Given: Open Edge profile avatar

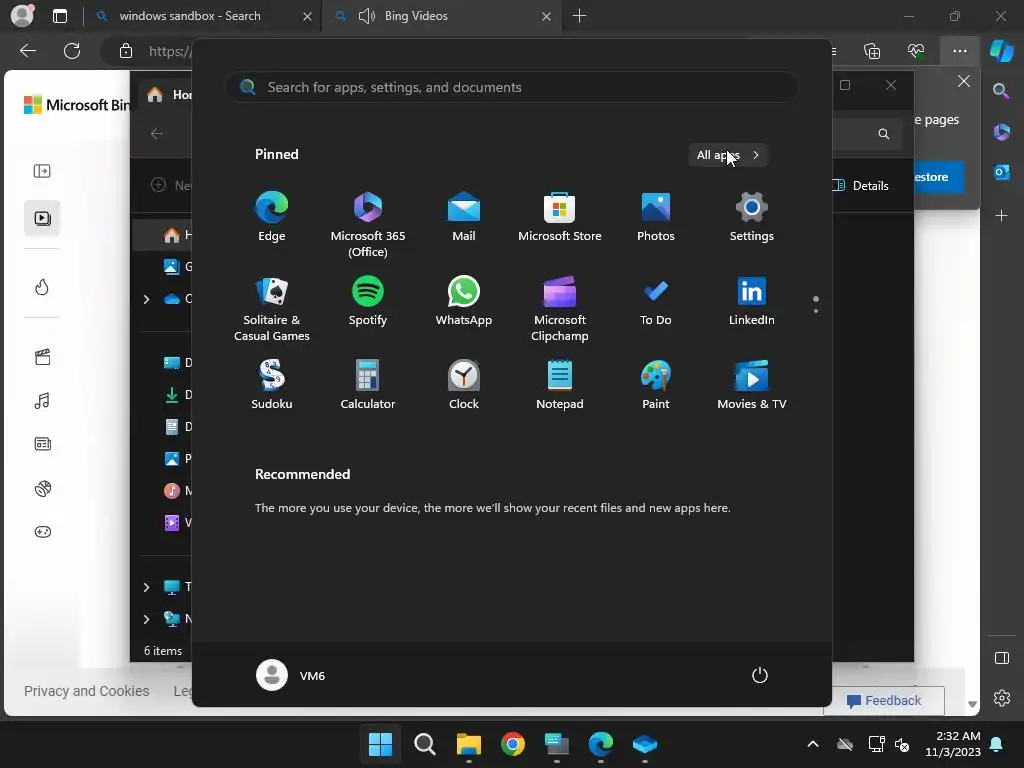Looking at the screenshot, I should (22, 16).
